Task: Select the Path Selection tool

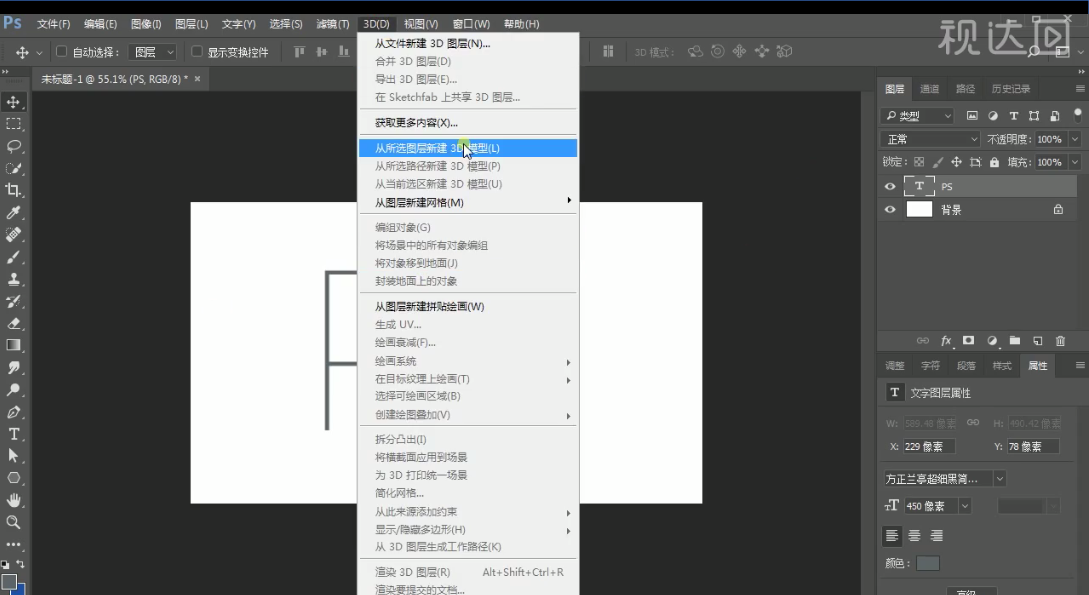Action: pos(13,455)
